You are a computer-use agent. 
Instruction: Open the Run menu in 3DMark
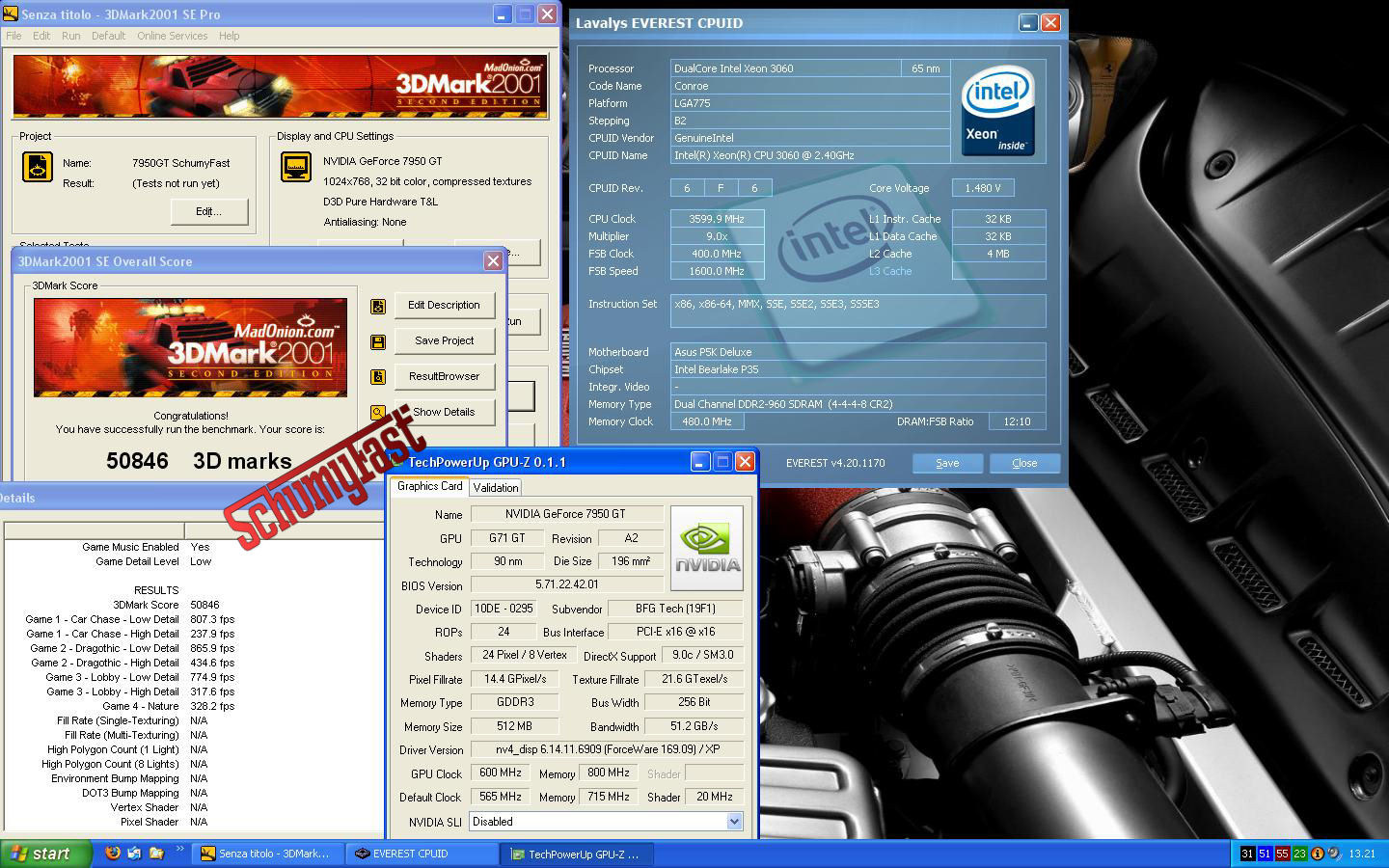tap(70, 36)
